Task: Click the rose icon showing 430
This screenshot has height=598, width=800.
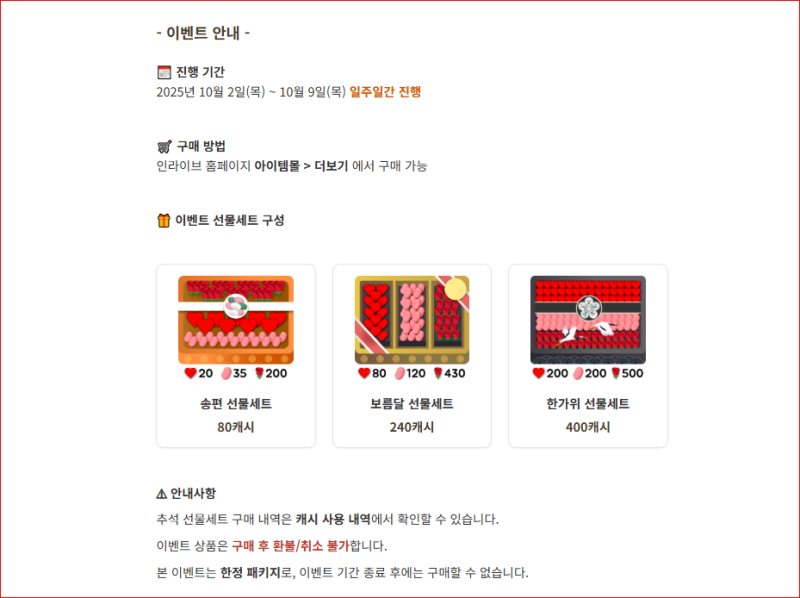Action: pos(438,373)
